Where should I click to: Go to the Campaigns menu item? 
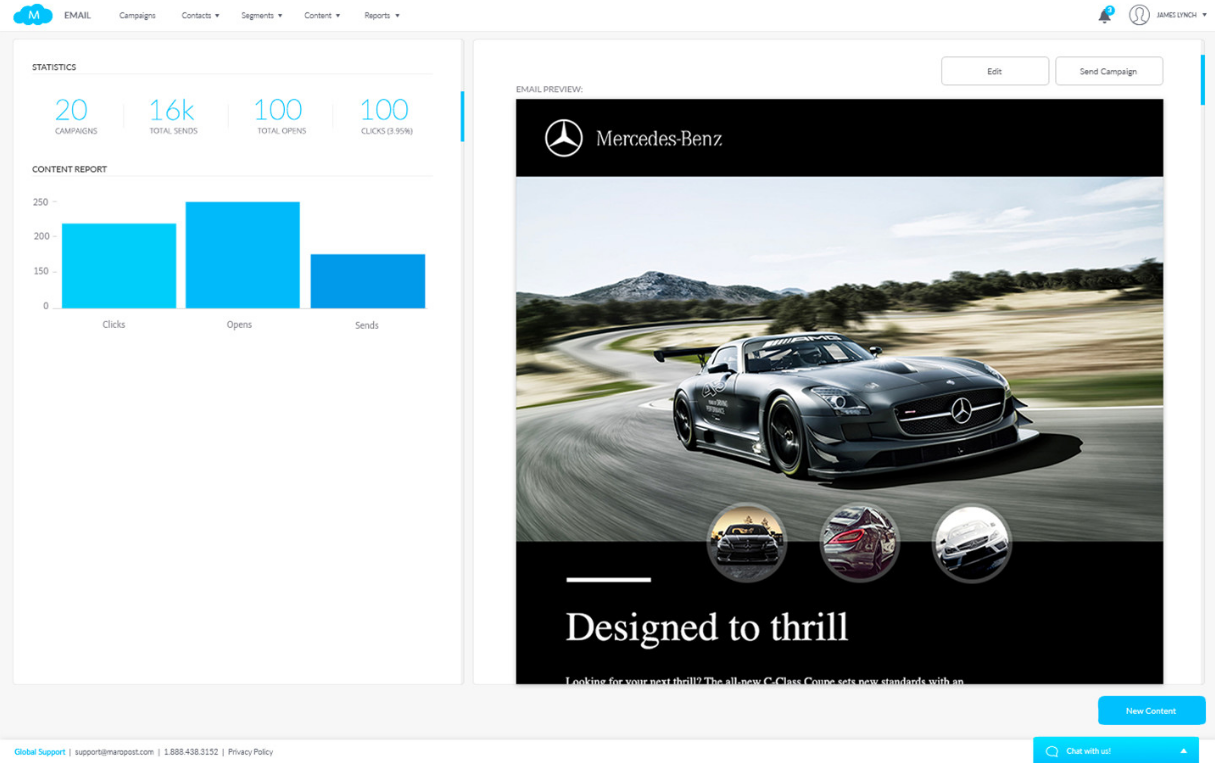(x=137, y=16)
